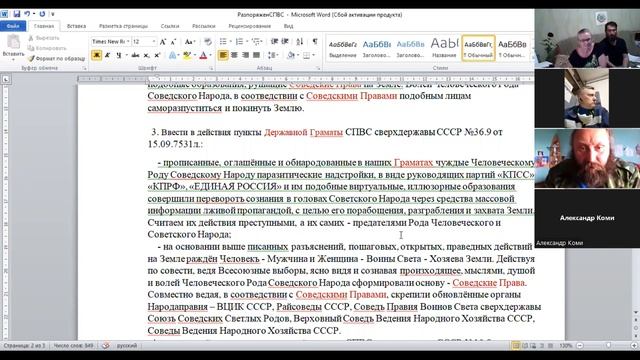Switch to the web layout view icon
Screen dimensions: 640x360
(x=533, y=346)
